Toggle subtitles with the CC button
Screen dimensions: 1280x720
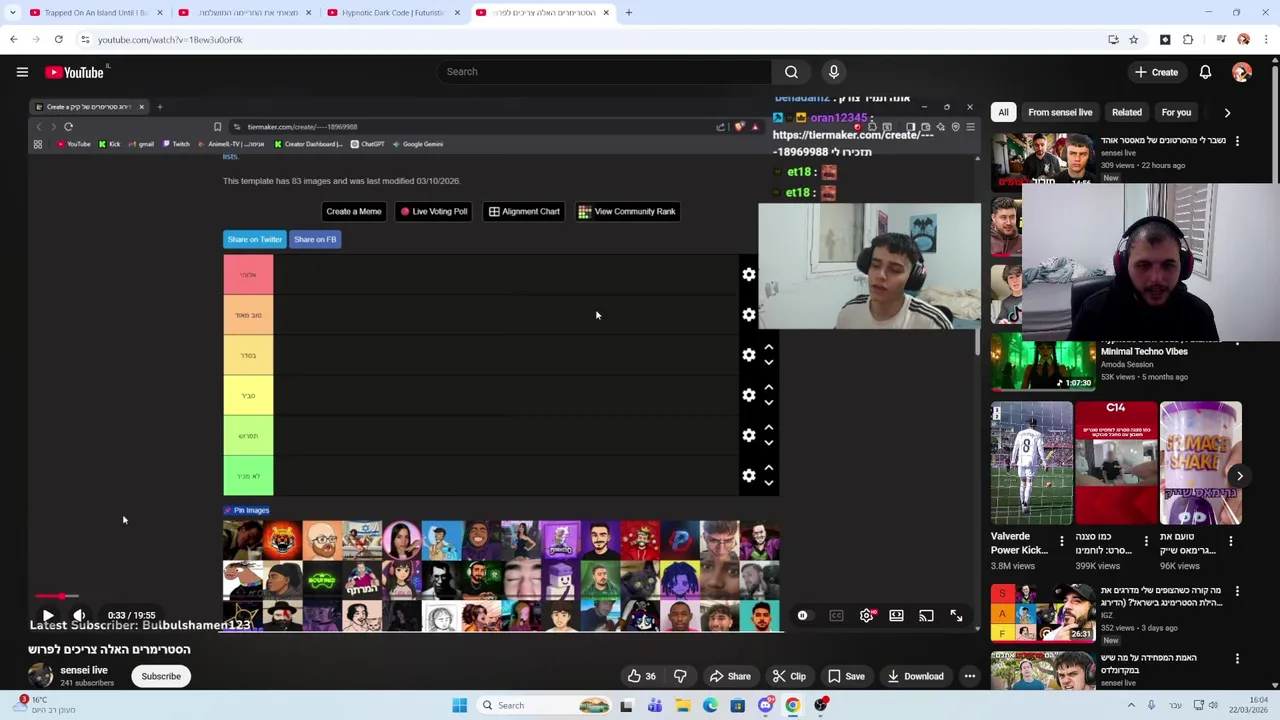[836, 616]
